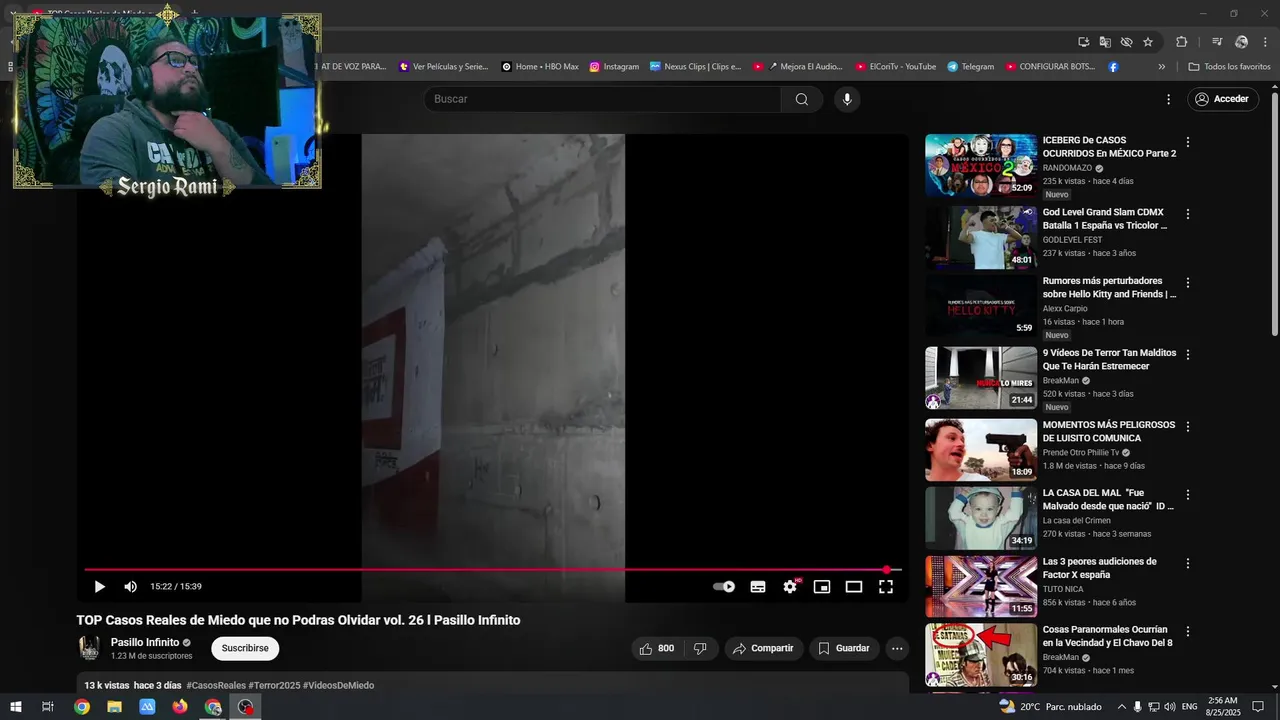Subscribe with the Suscribirse button
Screen dimensions: 1280x720
(245, 648)
